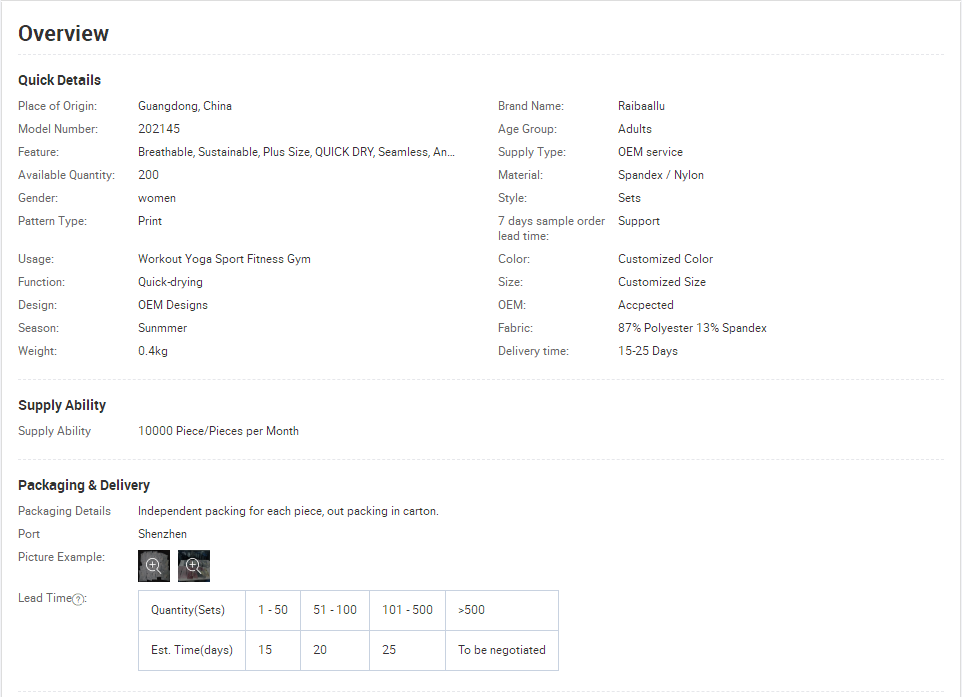Click the 'Sets' style value

[x=629, y=198]
